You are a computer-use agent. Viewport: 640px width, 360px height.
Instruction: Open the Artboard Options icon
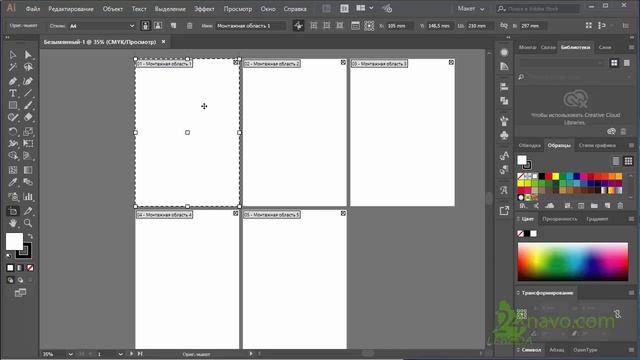[x=356, y=26]
